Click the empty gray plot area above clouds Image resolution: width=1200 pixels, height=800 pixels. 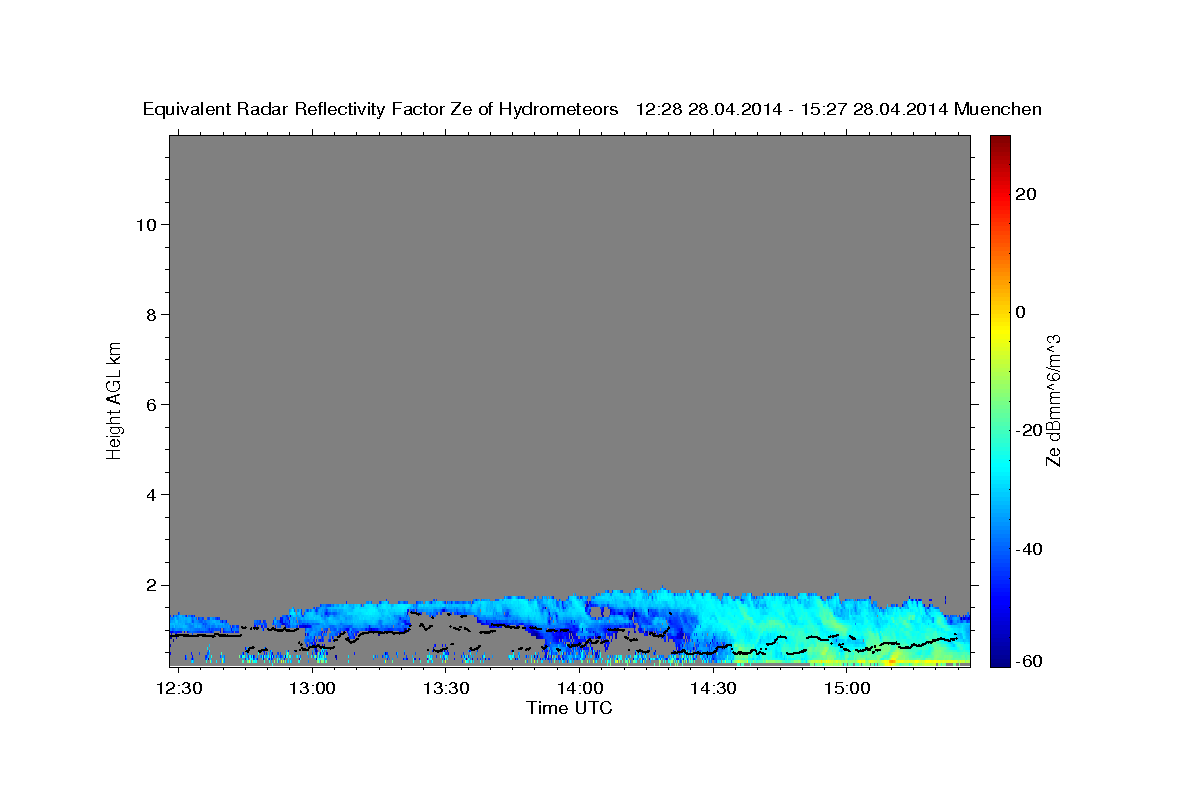[x=569, y=360]
